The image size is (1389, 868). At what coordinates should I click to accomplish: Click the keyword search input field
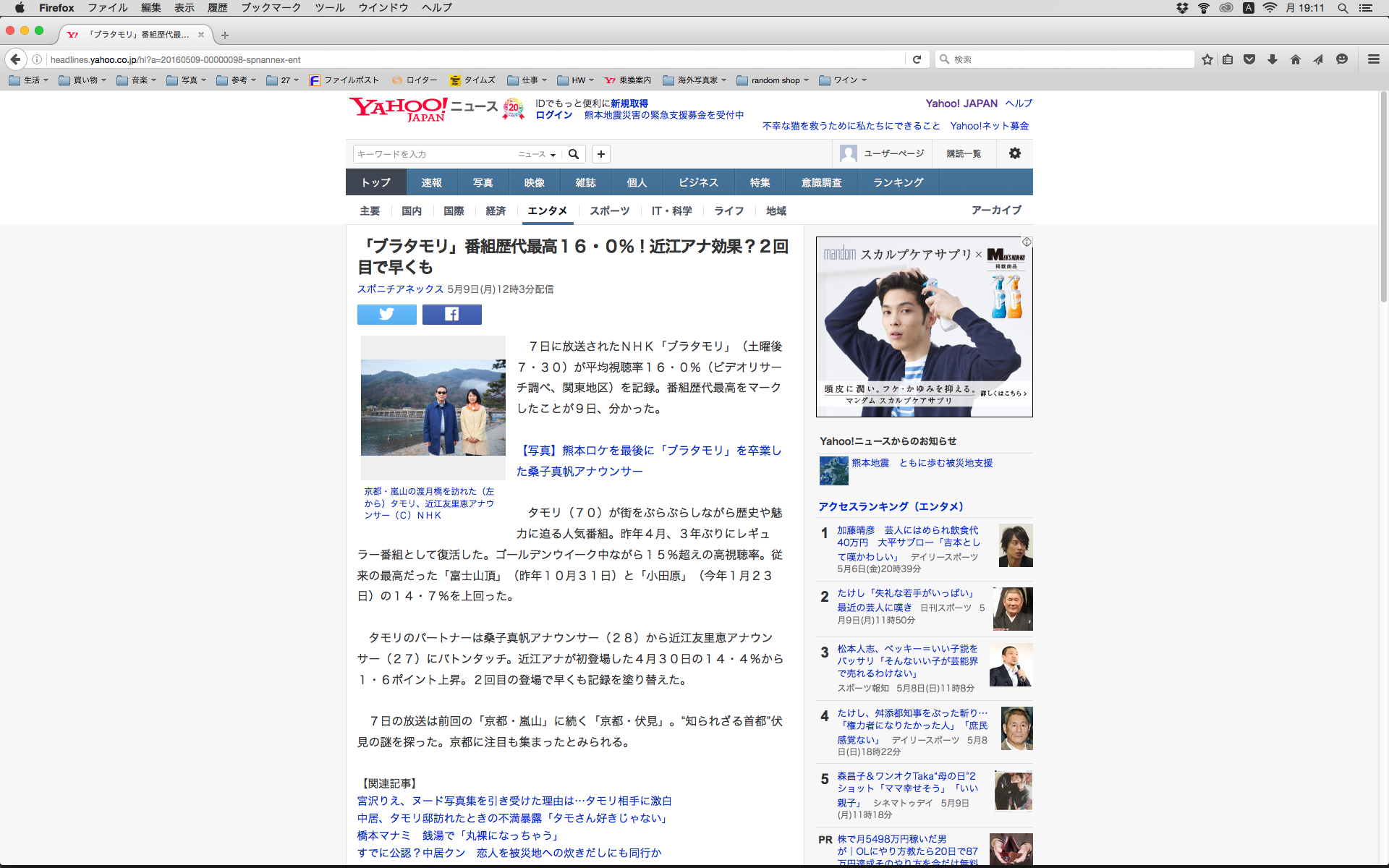coord(434,154)
